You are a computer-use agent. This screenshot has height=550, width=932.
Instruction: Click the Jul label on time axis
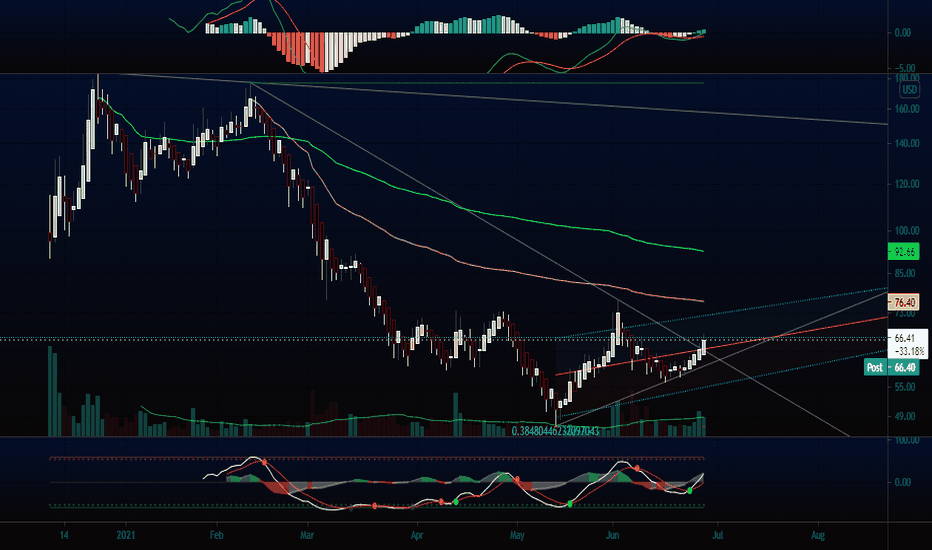click(x=717, y=535)
